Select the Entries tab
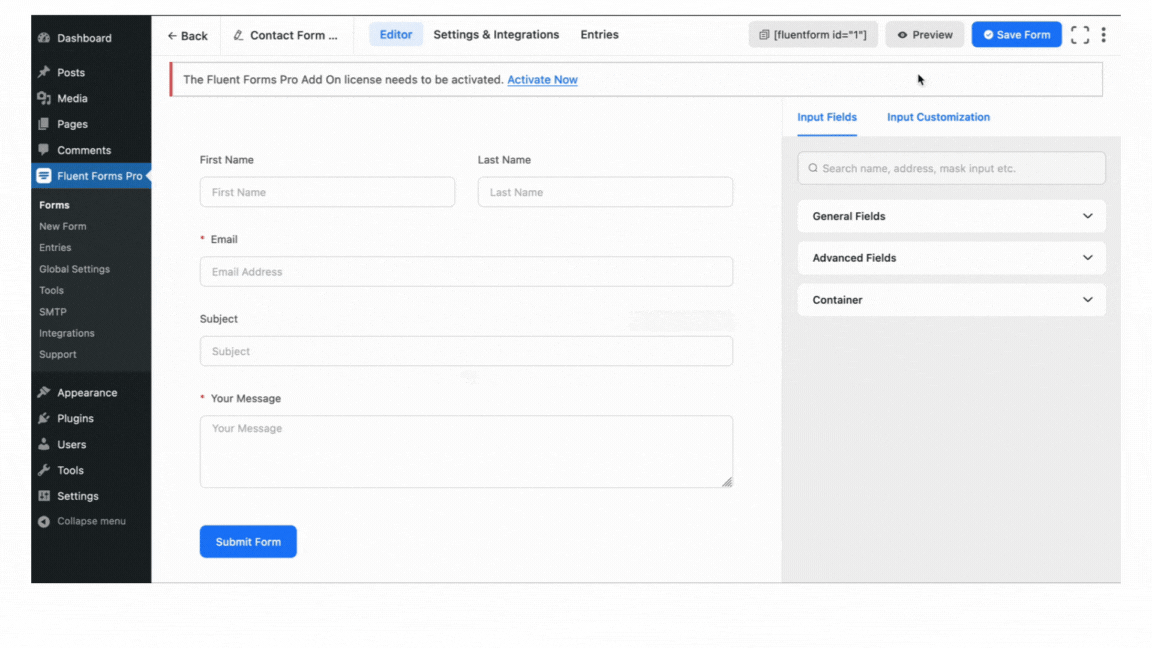This screenshot has height=648, width=1152. (599, 34)
